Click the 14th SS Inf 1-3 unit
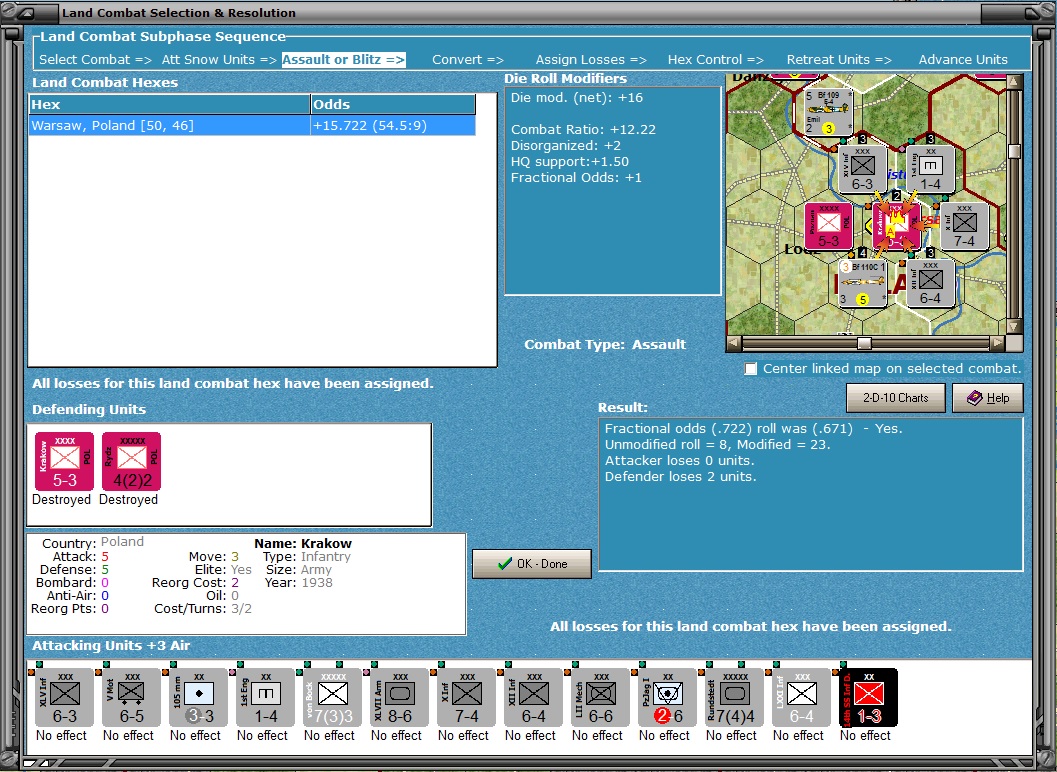The image size is (1057, 772). (x=868, y=698)
